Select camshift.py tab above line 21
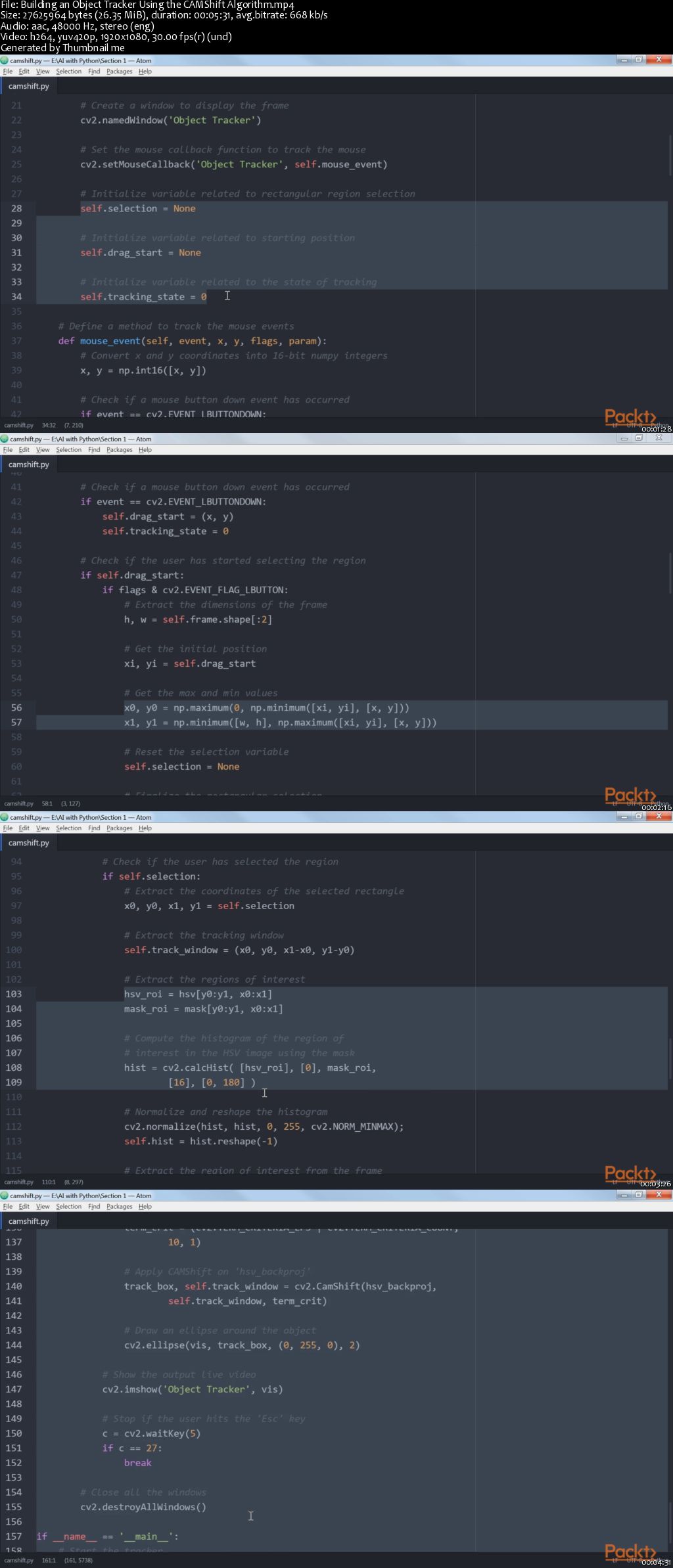This screenshot has width=673, height=1568. (29, 86)
